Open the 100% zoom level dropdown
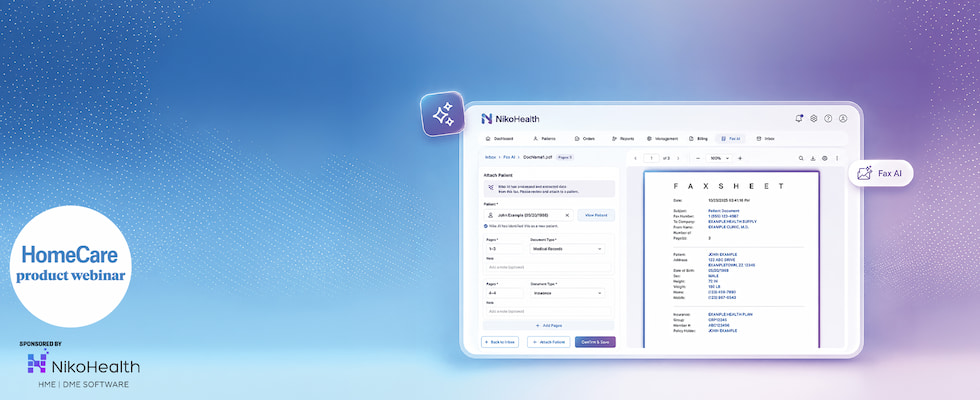The image size is (980, 400). tap(719, 158)
